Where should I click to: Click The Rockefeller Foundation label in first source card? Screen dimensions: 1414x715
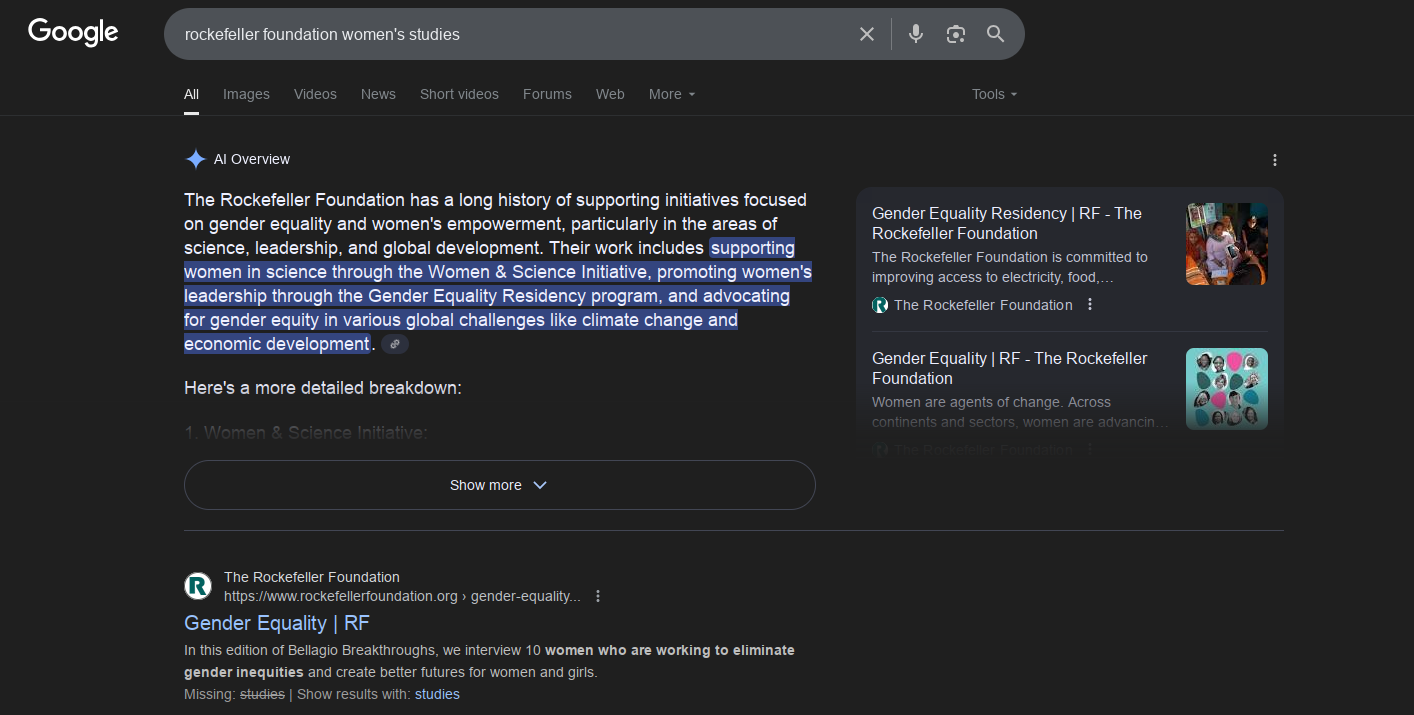pyautogui.click(x=983, y=305)
